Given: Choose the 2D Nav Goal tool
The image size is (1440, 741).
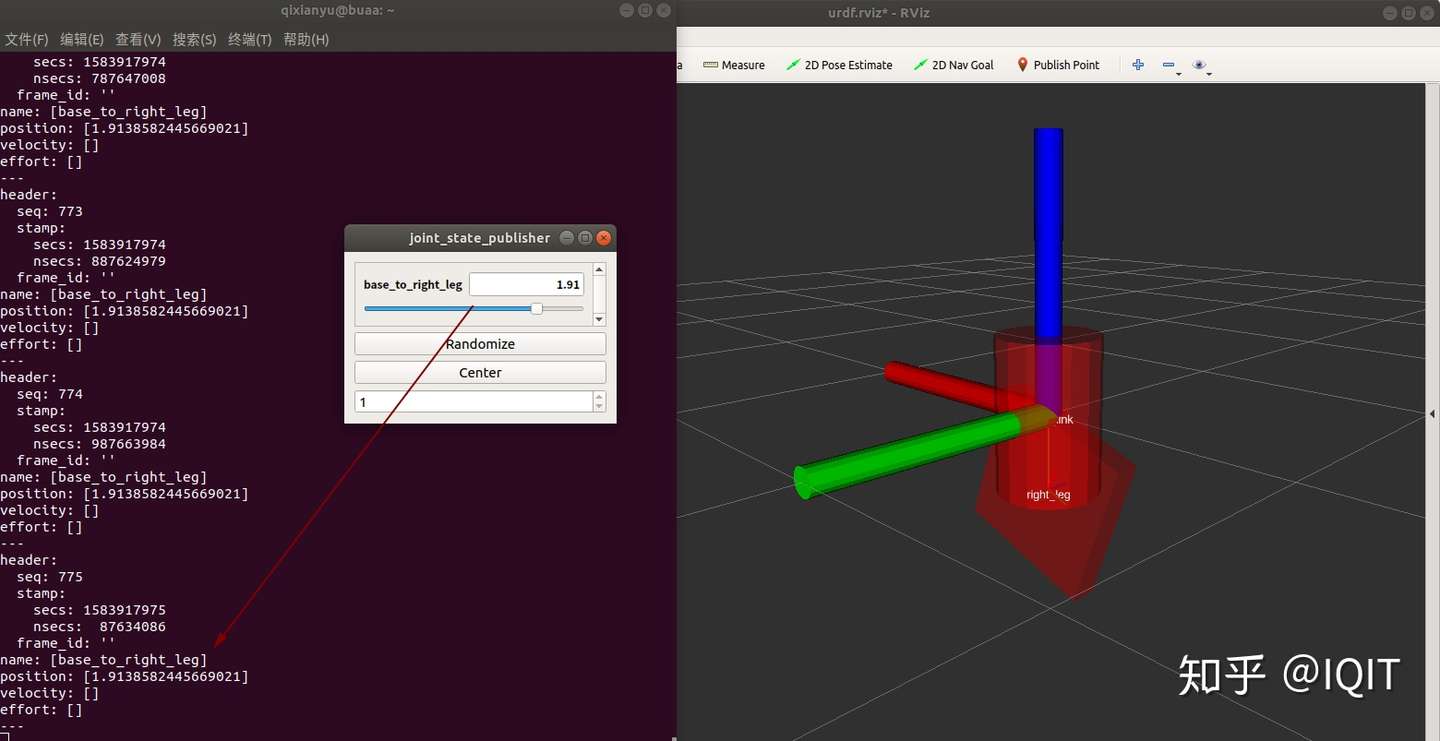Looking at the screenshot, I should (954, 65).
